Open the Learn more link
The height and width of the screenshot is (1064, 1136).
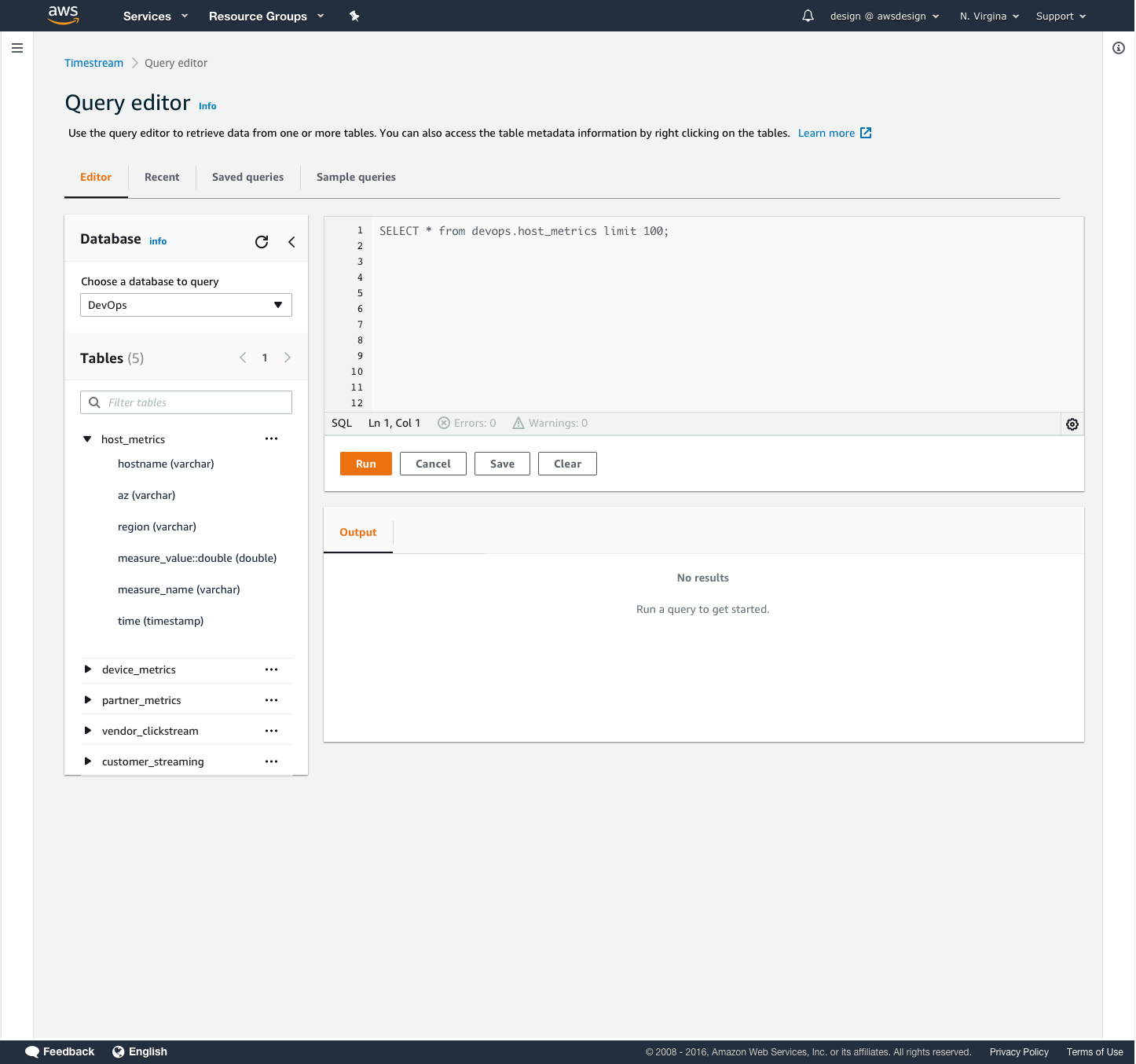tap(826, 133)
